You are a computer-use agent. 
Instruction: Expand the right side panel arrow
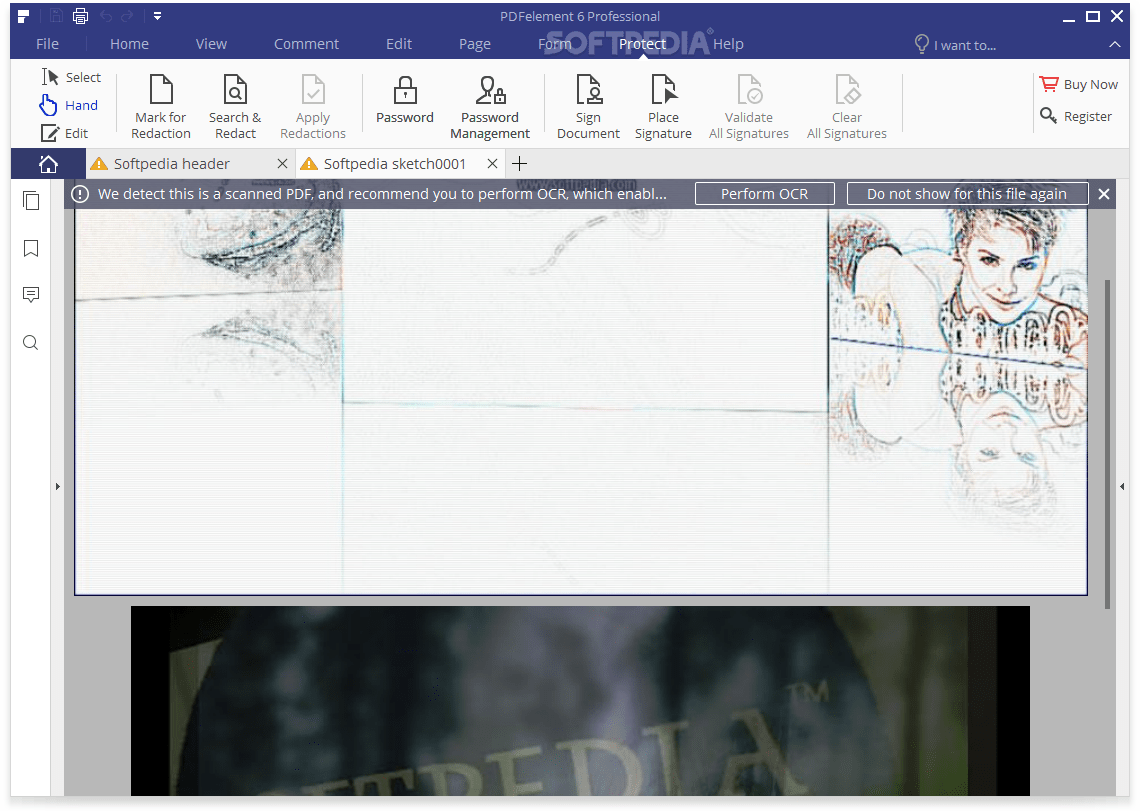point(1122,486)
